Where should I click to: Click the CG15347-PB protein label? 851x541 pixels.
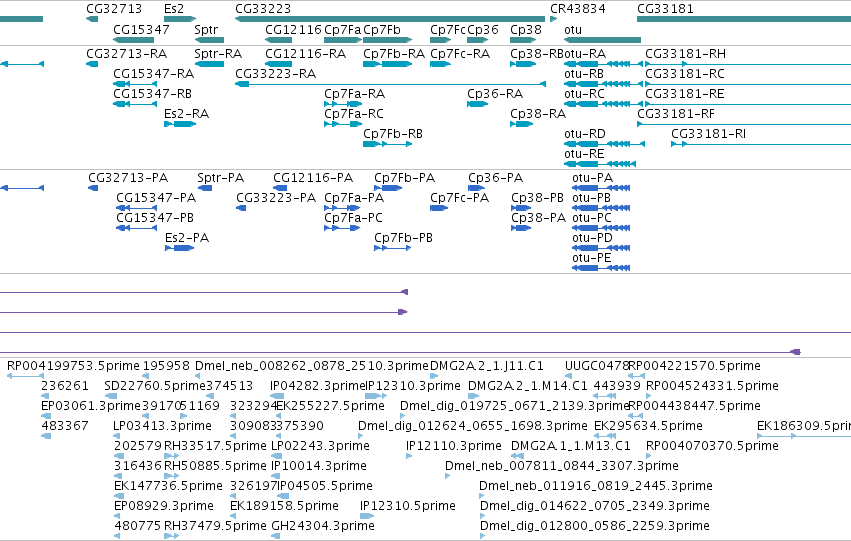(x=155, y=218)
